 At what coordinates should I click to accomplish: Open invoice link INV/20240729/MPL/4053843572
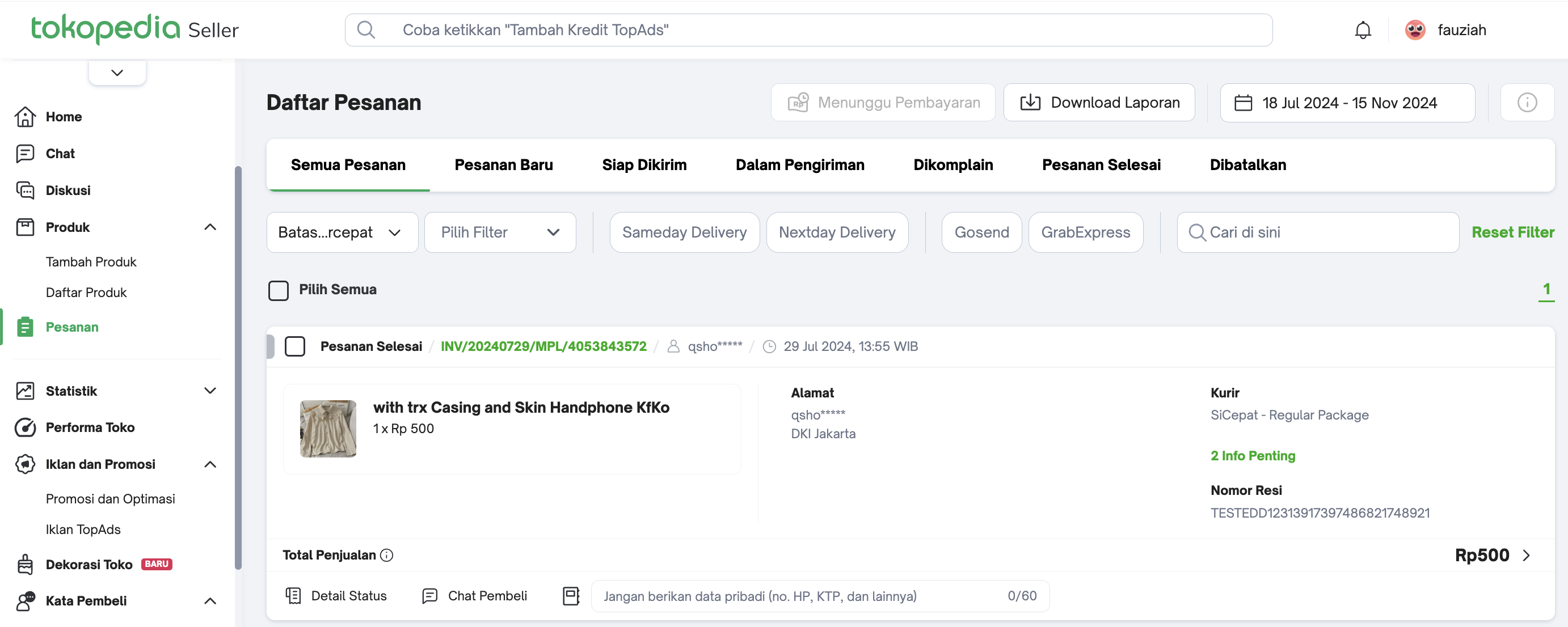tap(543, 346)
